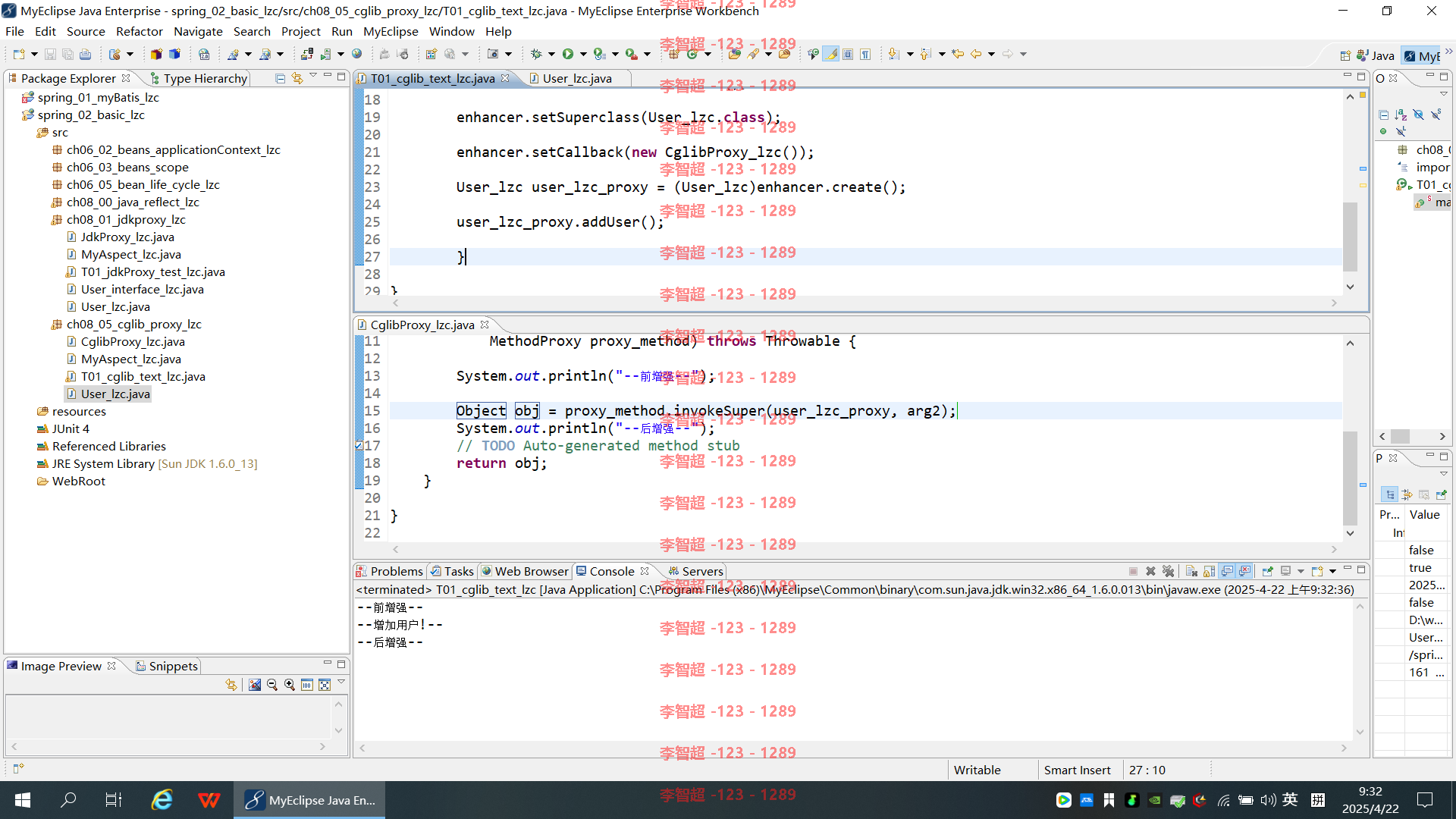The width and height of the screenshot is (1456, 819).
Task: Toggle Link with Editor in Package Explorer
Action: (x=297, y=78)
